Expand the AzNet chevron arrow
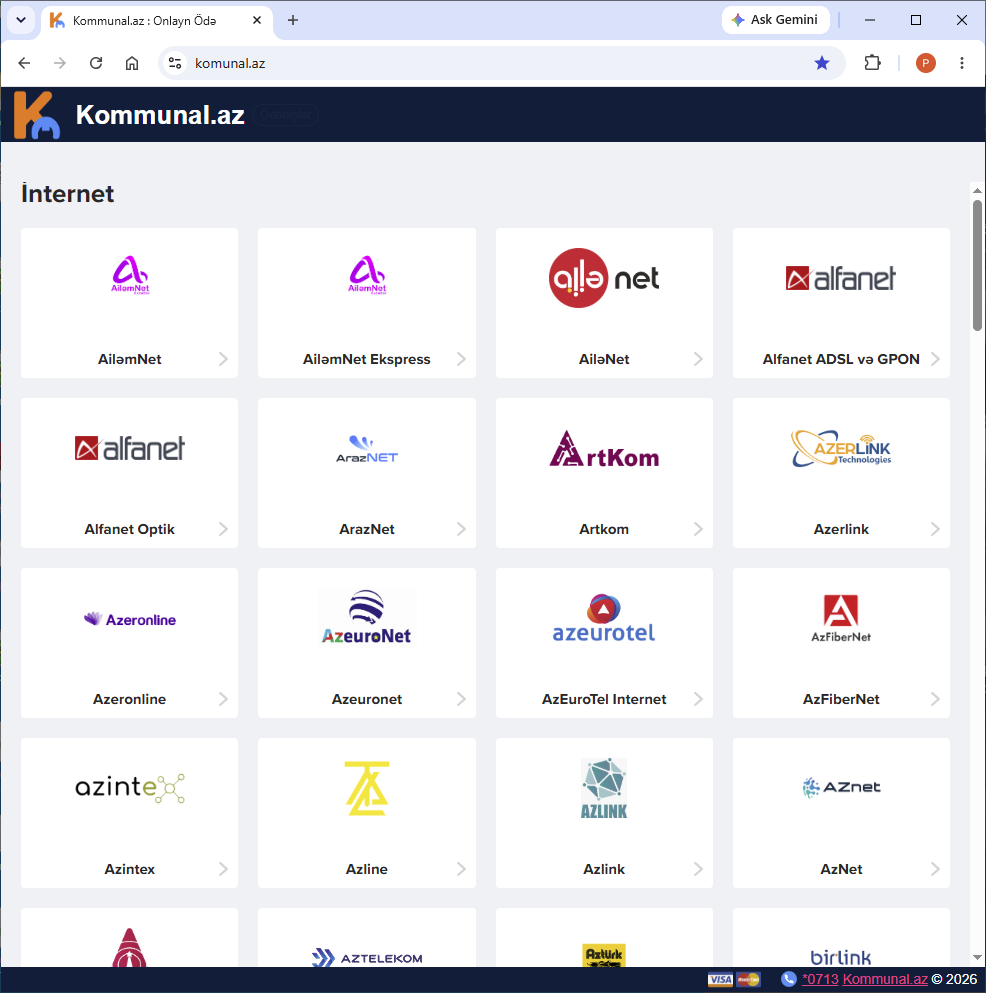The image size is (986, 993). (935, 869)
